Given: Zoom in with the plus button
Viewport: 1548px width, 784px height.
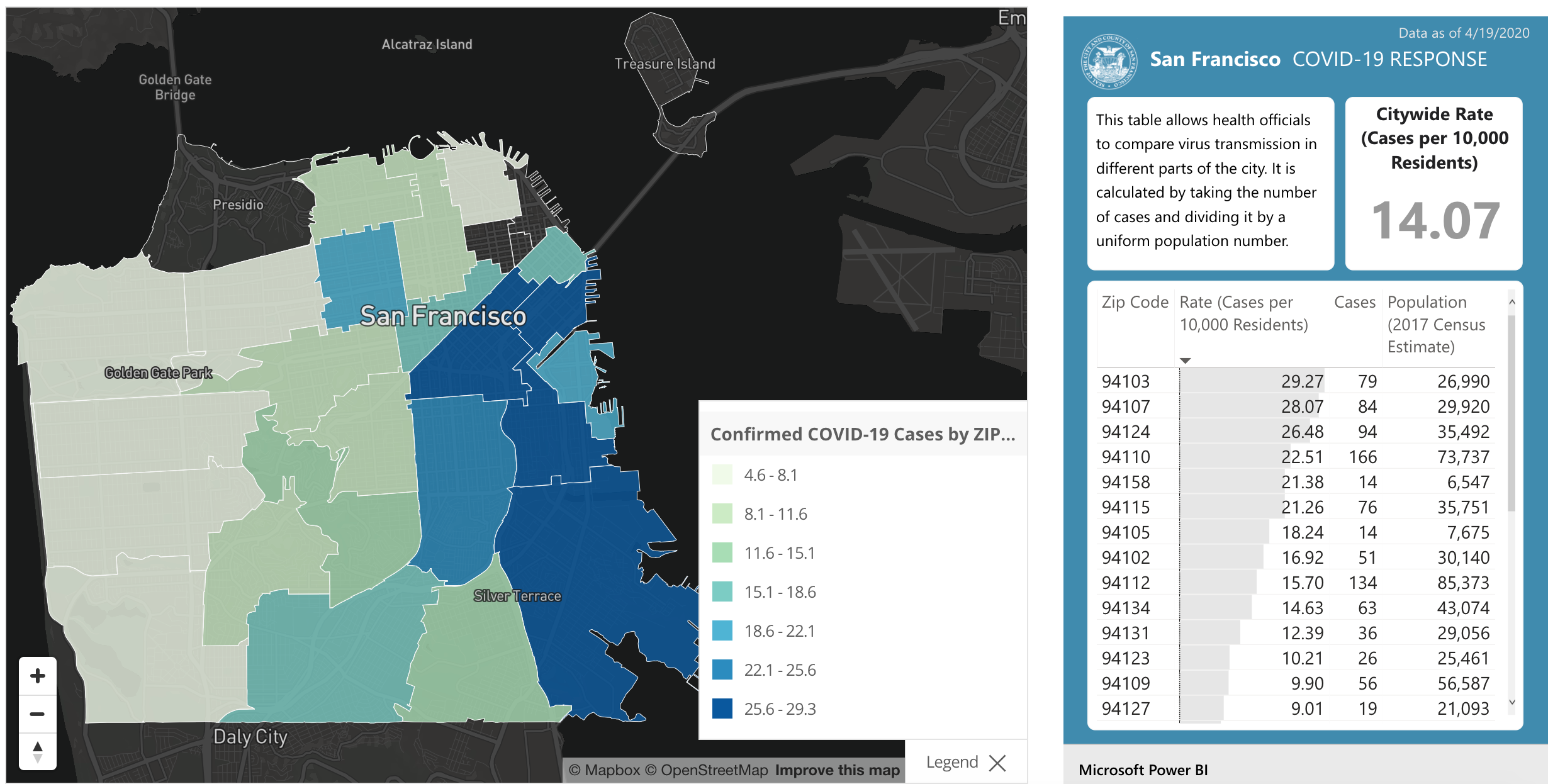Looking at the screenshot, I should (x=38, y=676).
